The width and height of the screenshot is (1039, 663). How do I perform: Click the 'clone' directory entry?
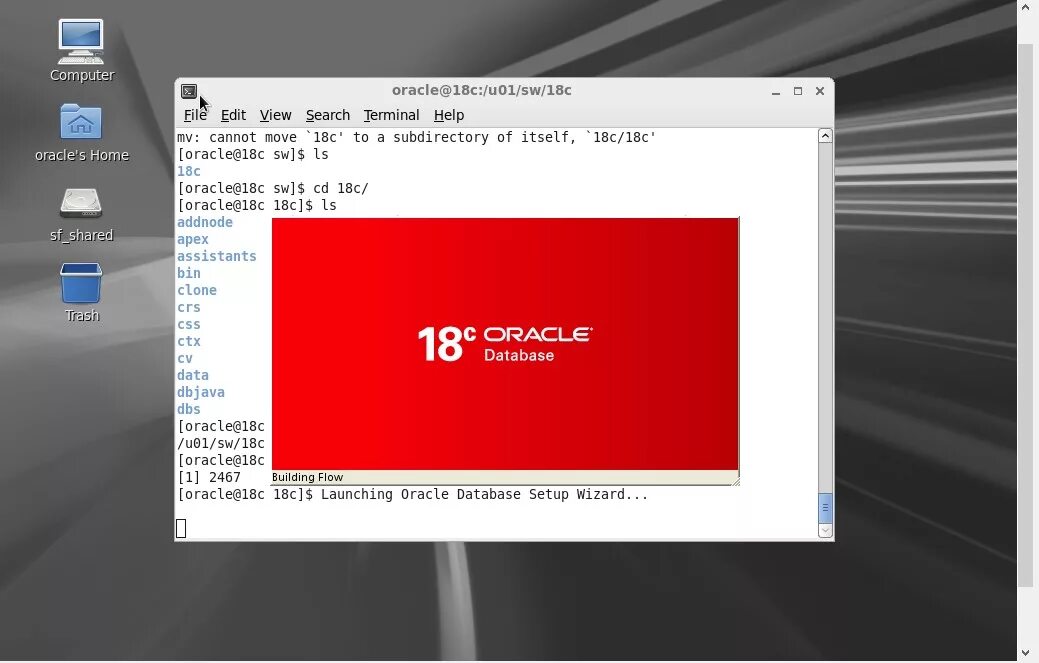pyautogui.click(x=197, y=291)
